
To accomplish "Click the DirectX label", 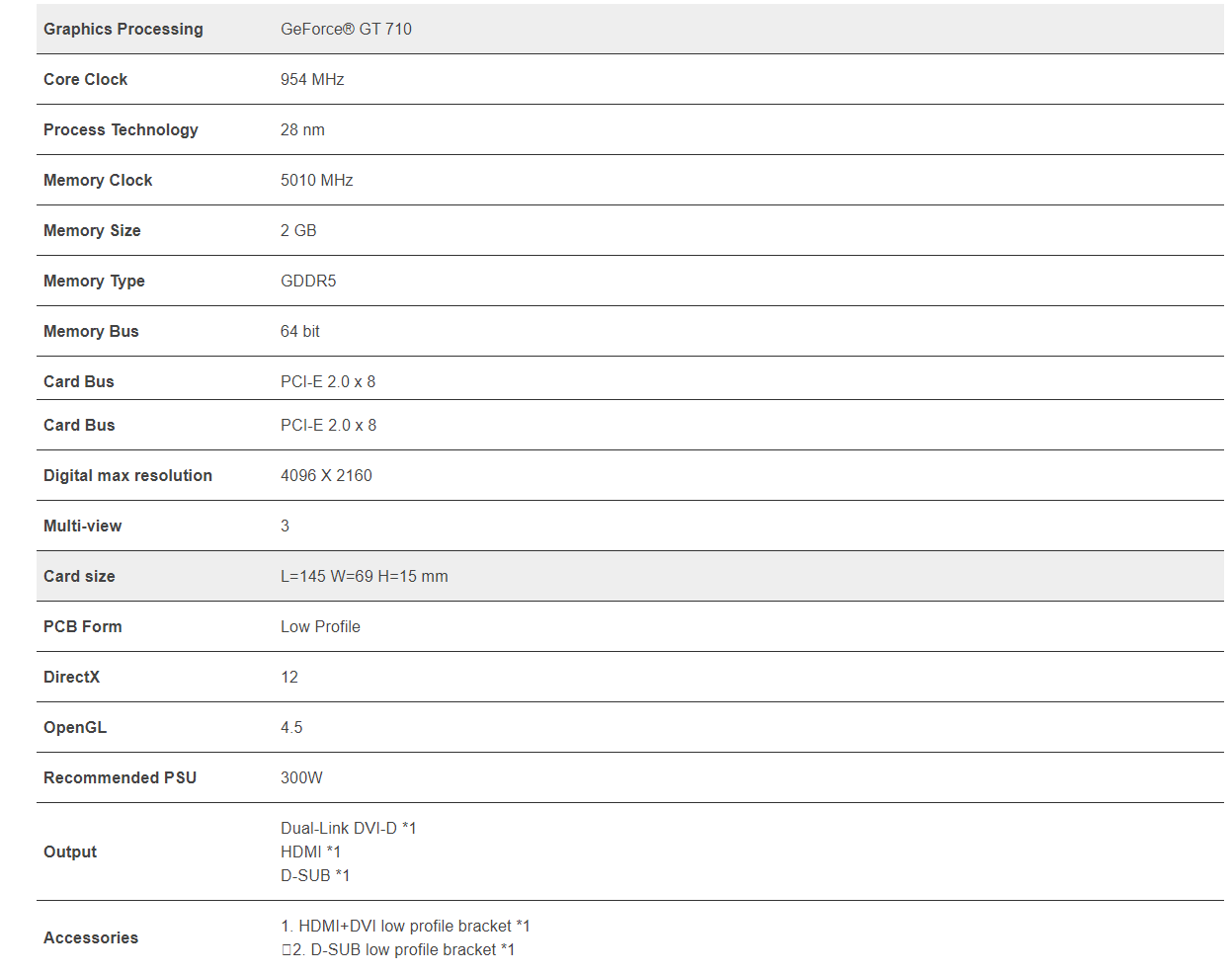I will [71, 678].
